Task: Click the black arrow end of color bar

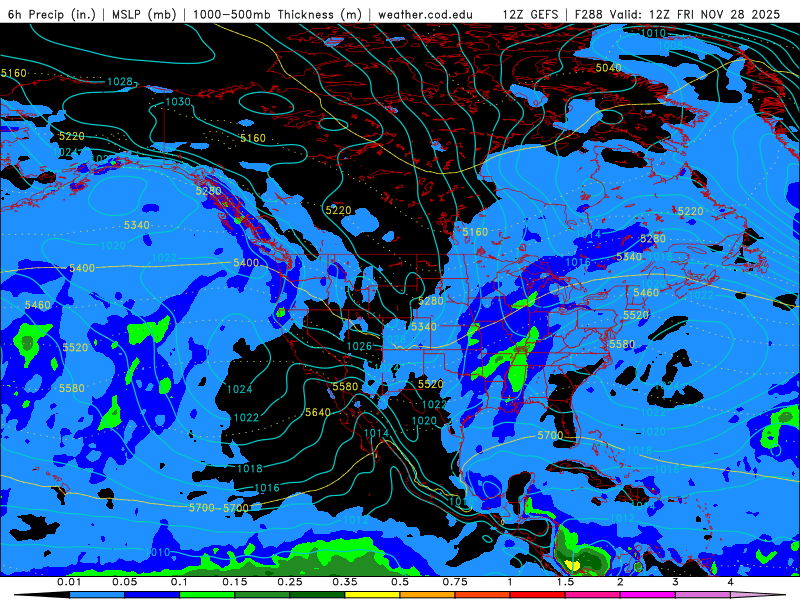Action: (x=41, y=595)
